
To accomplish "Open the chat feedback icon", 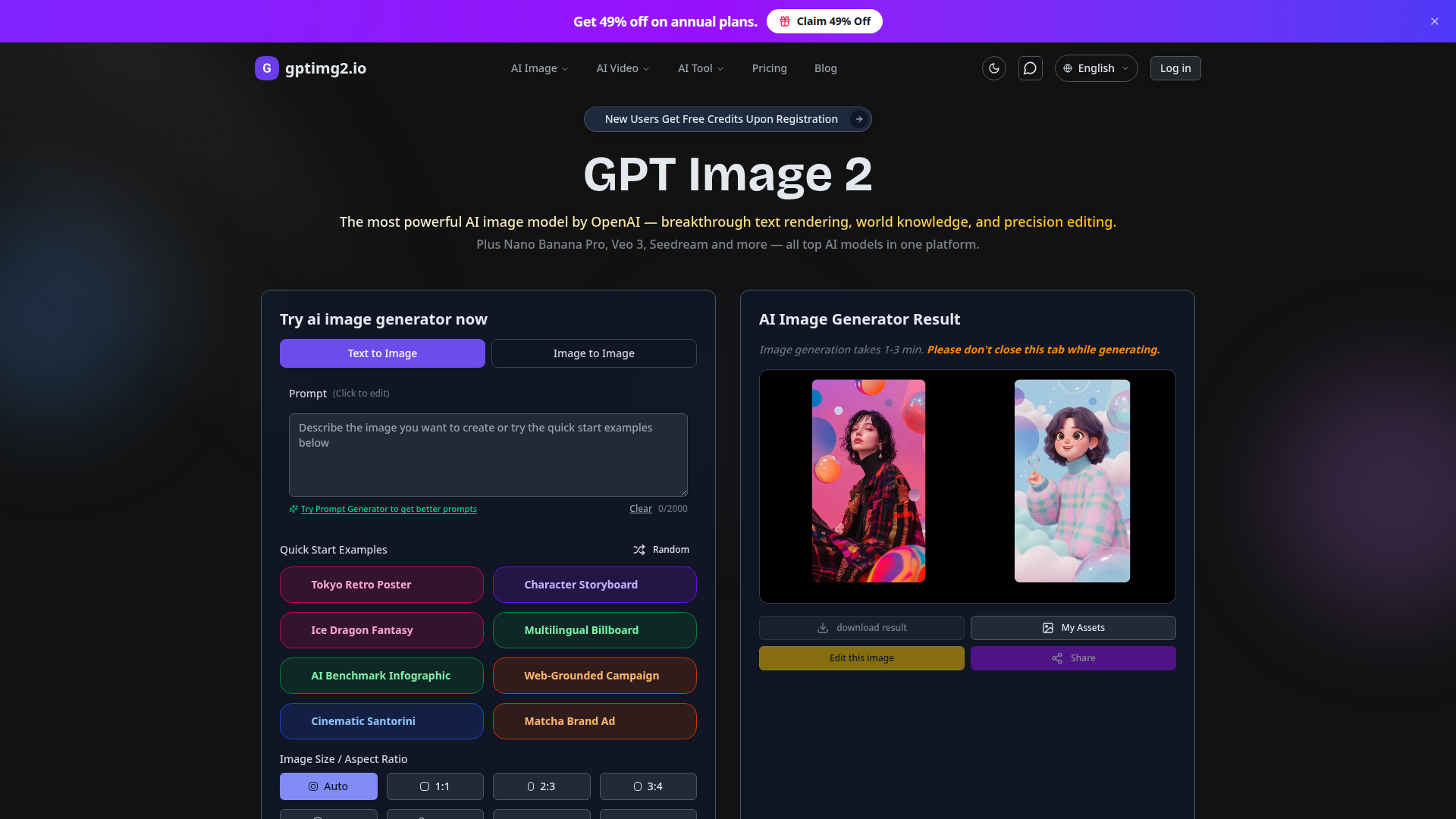I will (x=1030, y=68).
